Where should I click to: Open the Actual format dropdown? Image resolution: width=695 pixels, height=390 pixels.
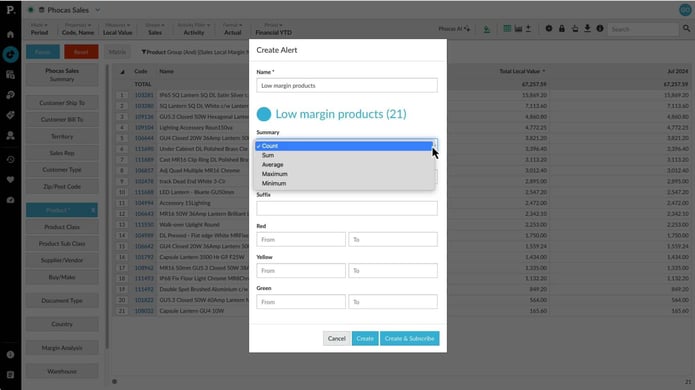coord(233,29)
